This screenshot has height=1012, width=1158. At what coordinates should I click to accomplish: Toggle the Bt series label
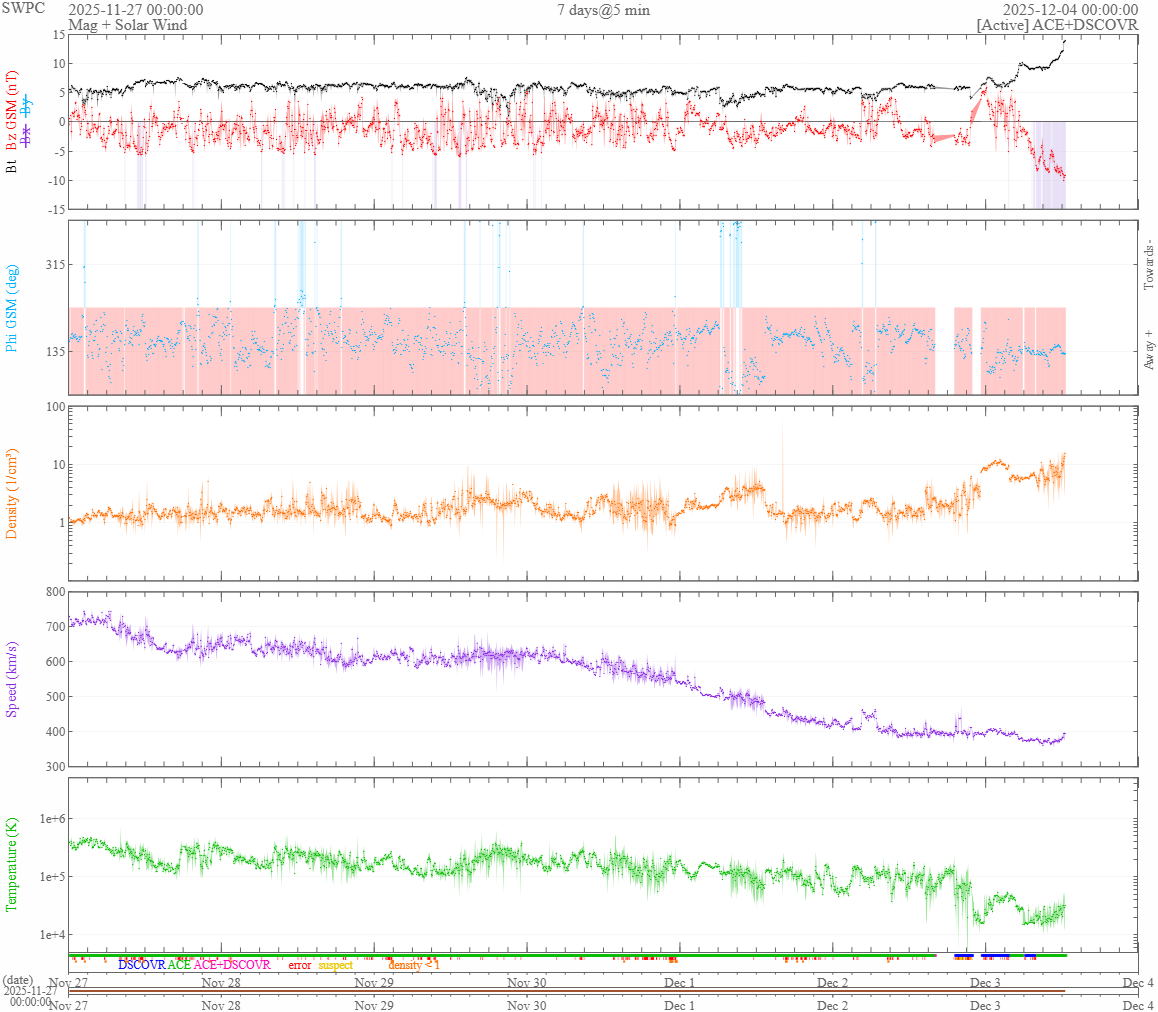11,168
